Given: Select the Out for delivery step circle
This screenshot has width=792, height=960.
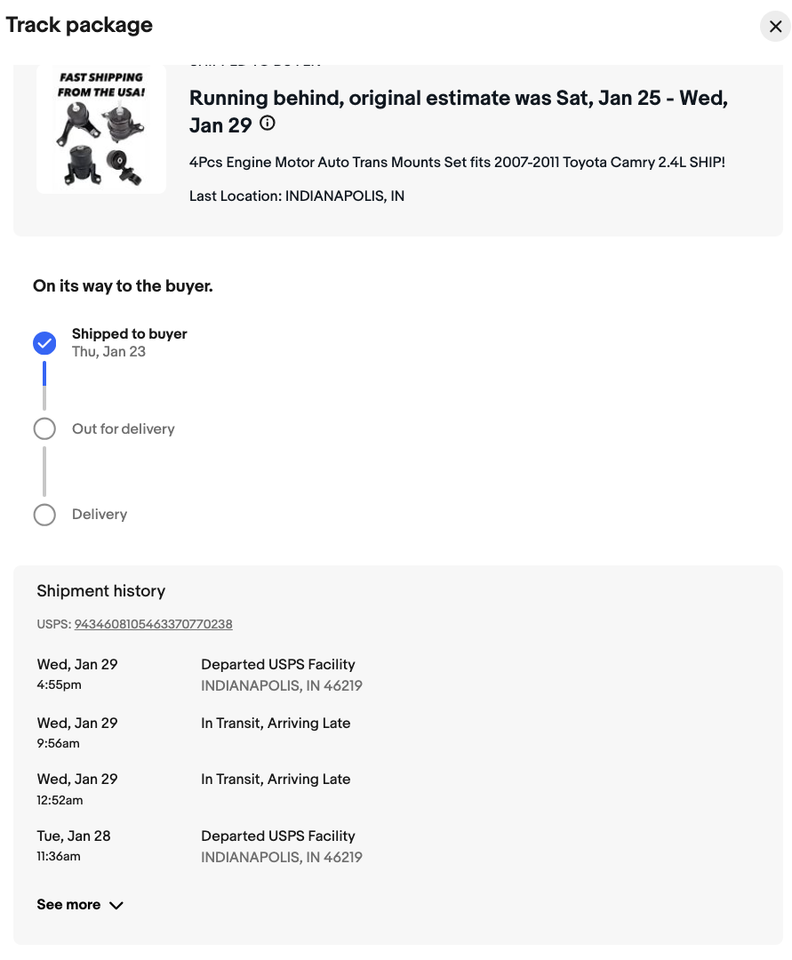Looking at the screenshot, I should click(x=44, y=429).
